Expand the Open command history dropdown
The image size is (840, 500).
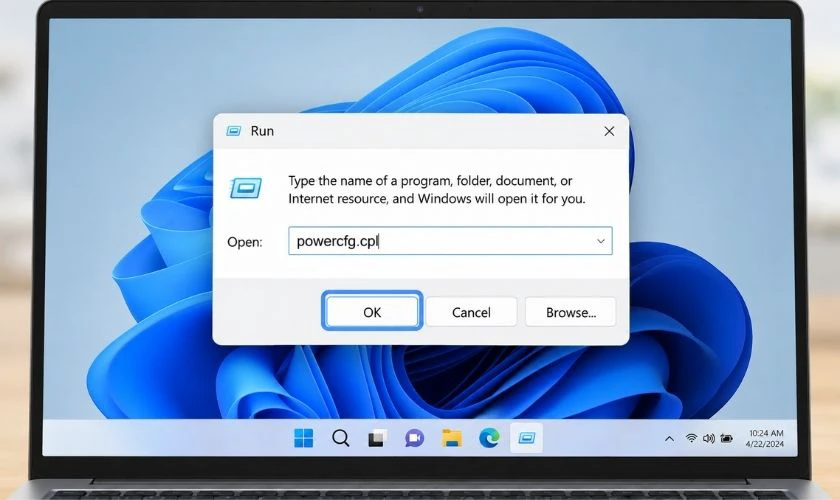pyautogui.click(x=601, y=241)
